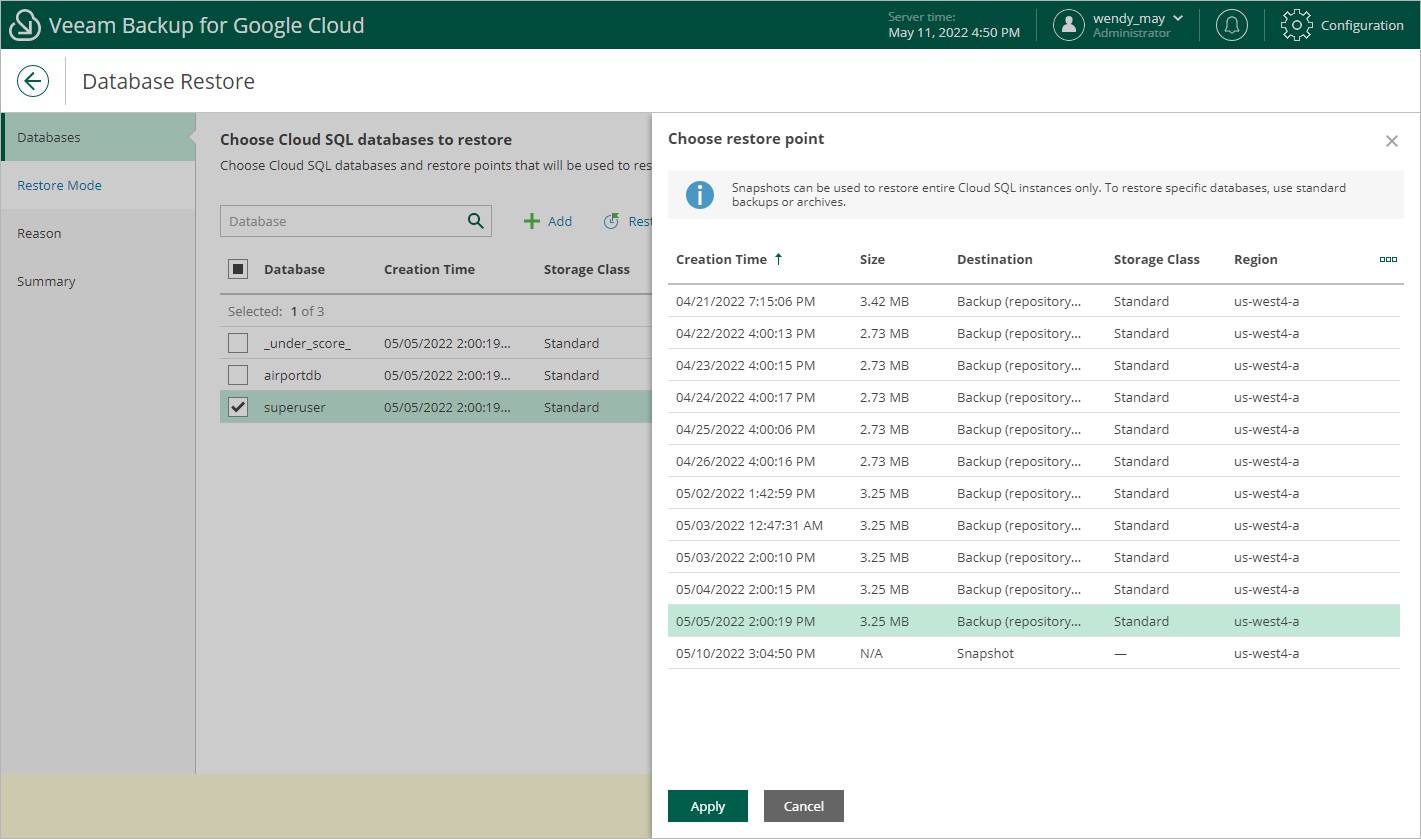This screenshot has height=839, width=1421.
Task: Click the _under_score_ database name
Action: (x=307, y=343)
